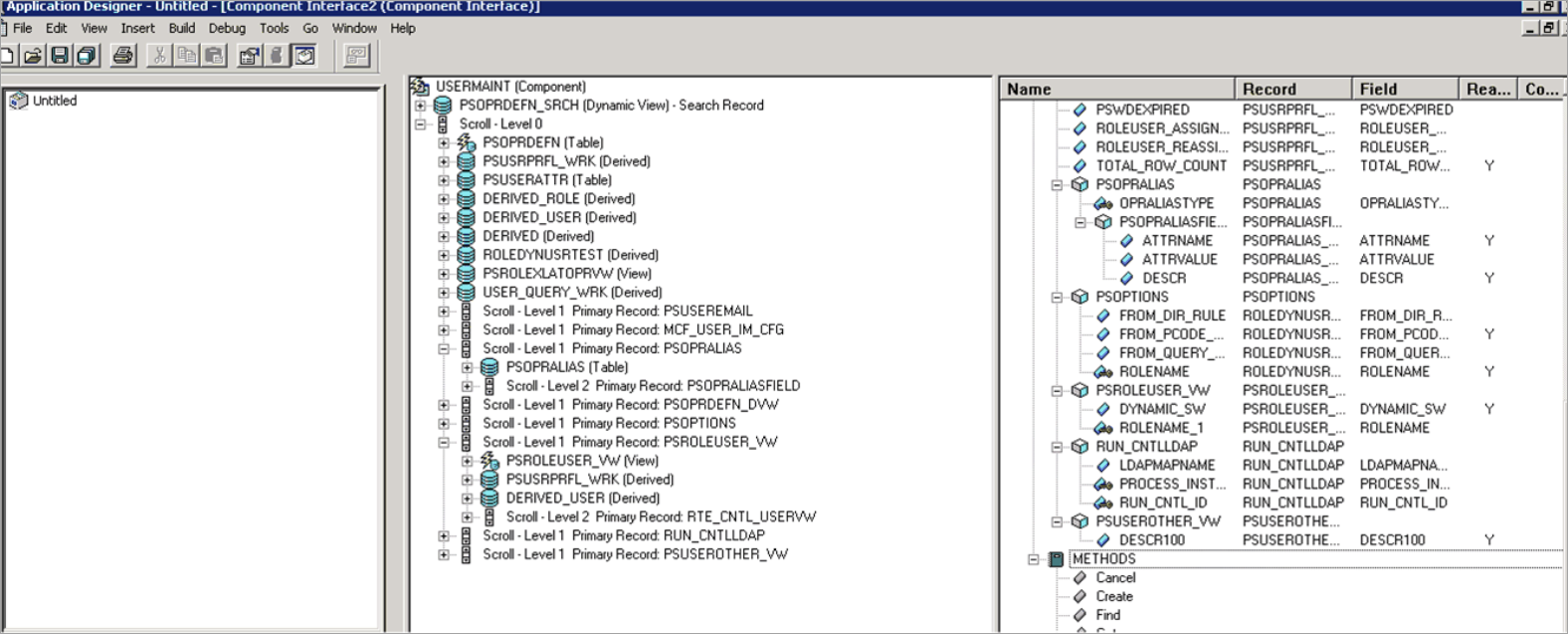
Task: Select the Create method
Action: [1114, 596]
